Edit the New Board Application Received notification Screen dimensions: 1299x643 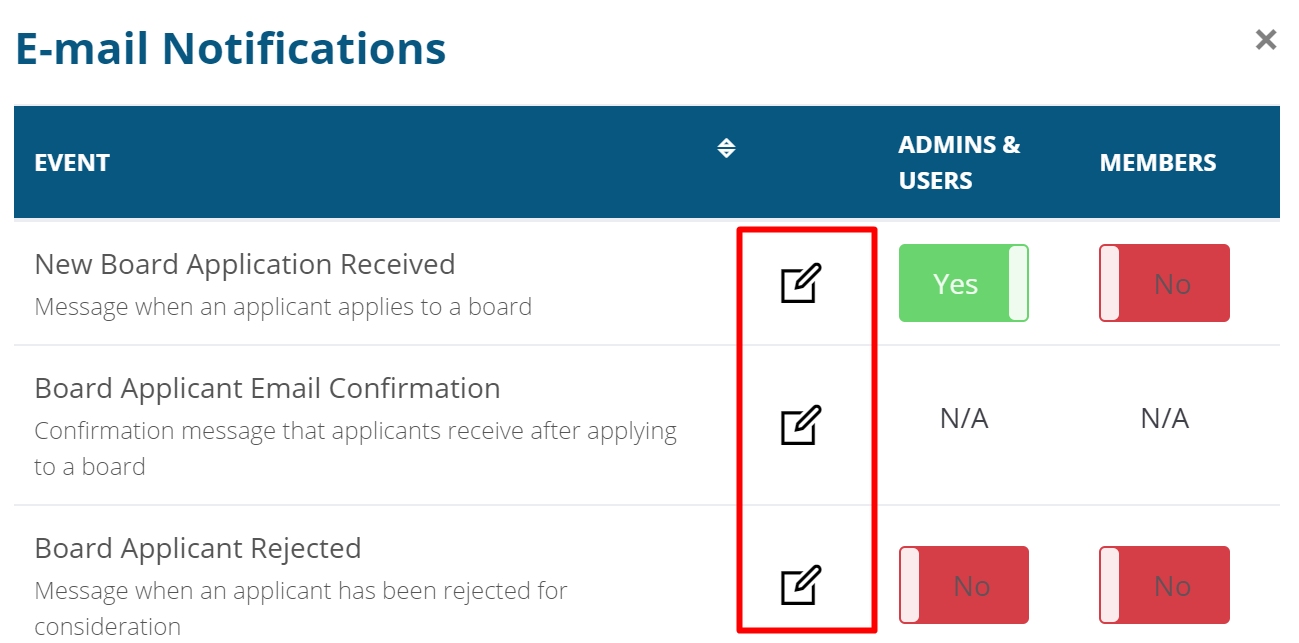tap(800, 284)
